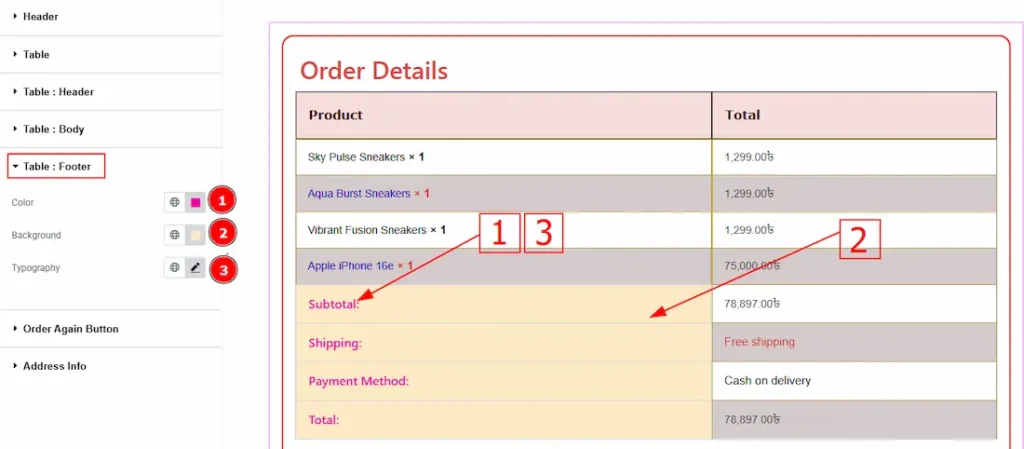Click the globe icon next to Typography
The image size is (1024, 449).
pyautogui.click(x=174, y=268)
